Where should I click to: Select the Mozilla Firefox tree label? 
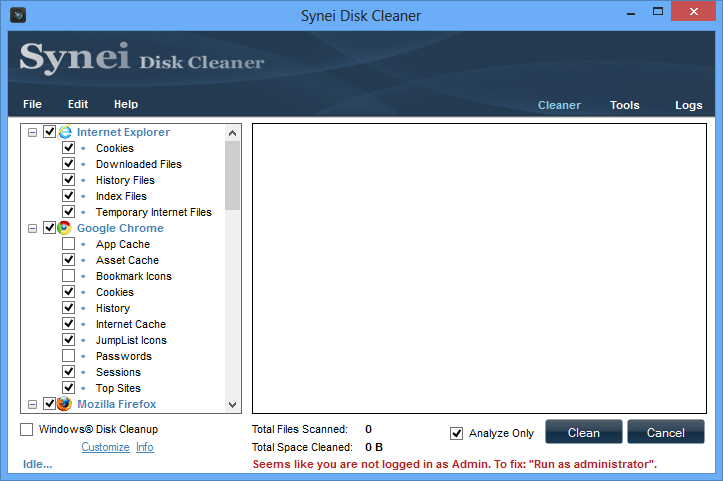[117, 404]
